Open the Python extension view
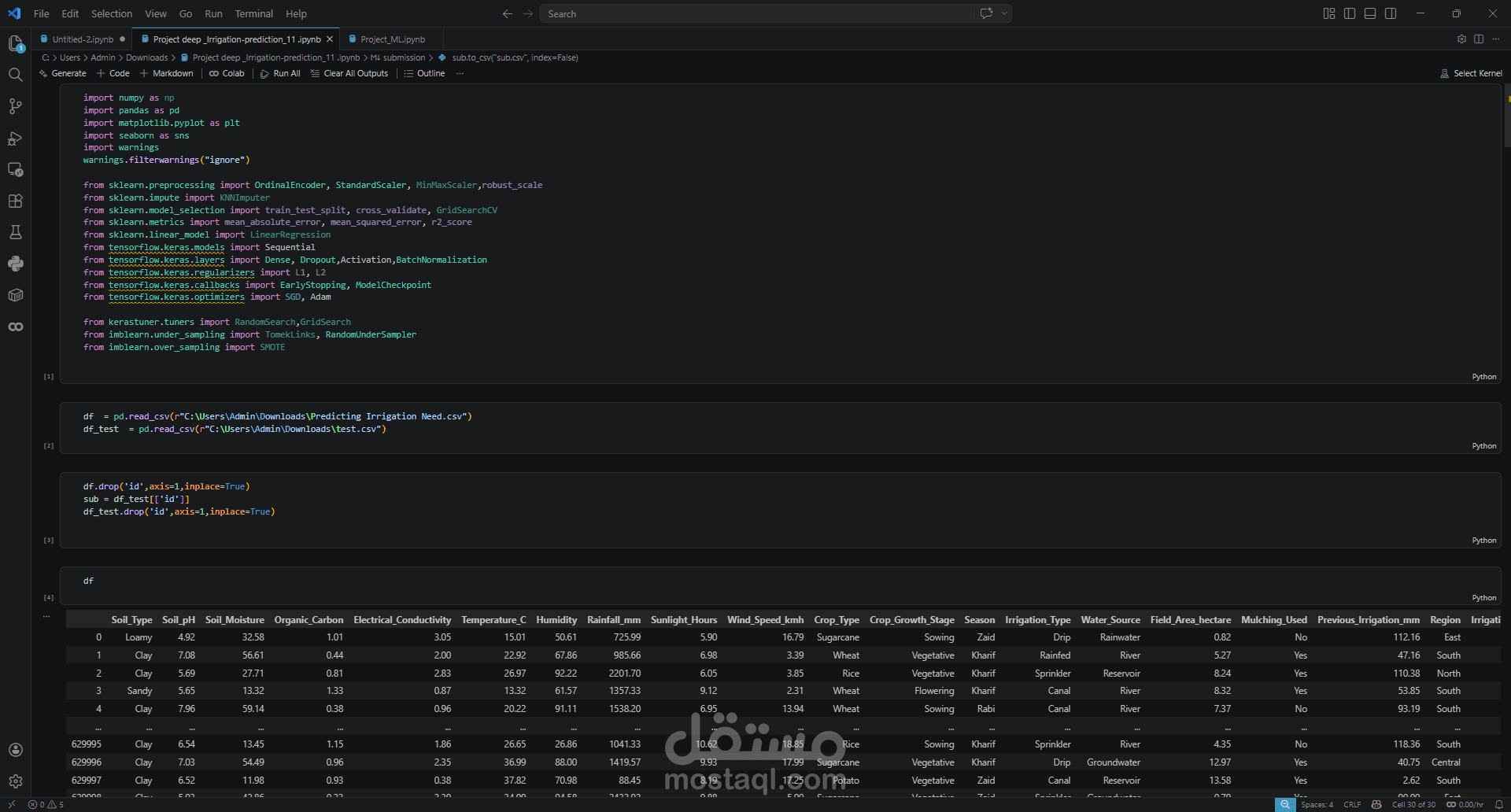Image resolution: width=1511 pixels, height=812 pixels. pos(15,264)
